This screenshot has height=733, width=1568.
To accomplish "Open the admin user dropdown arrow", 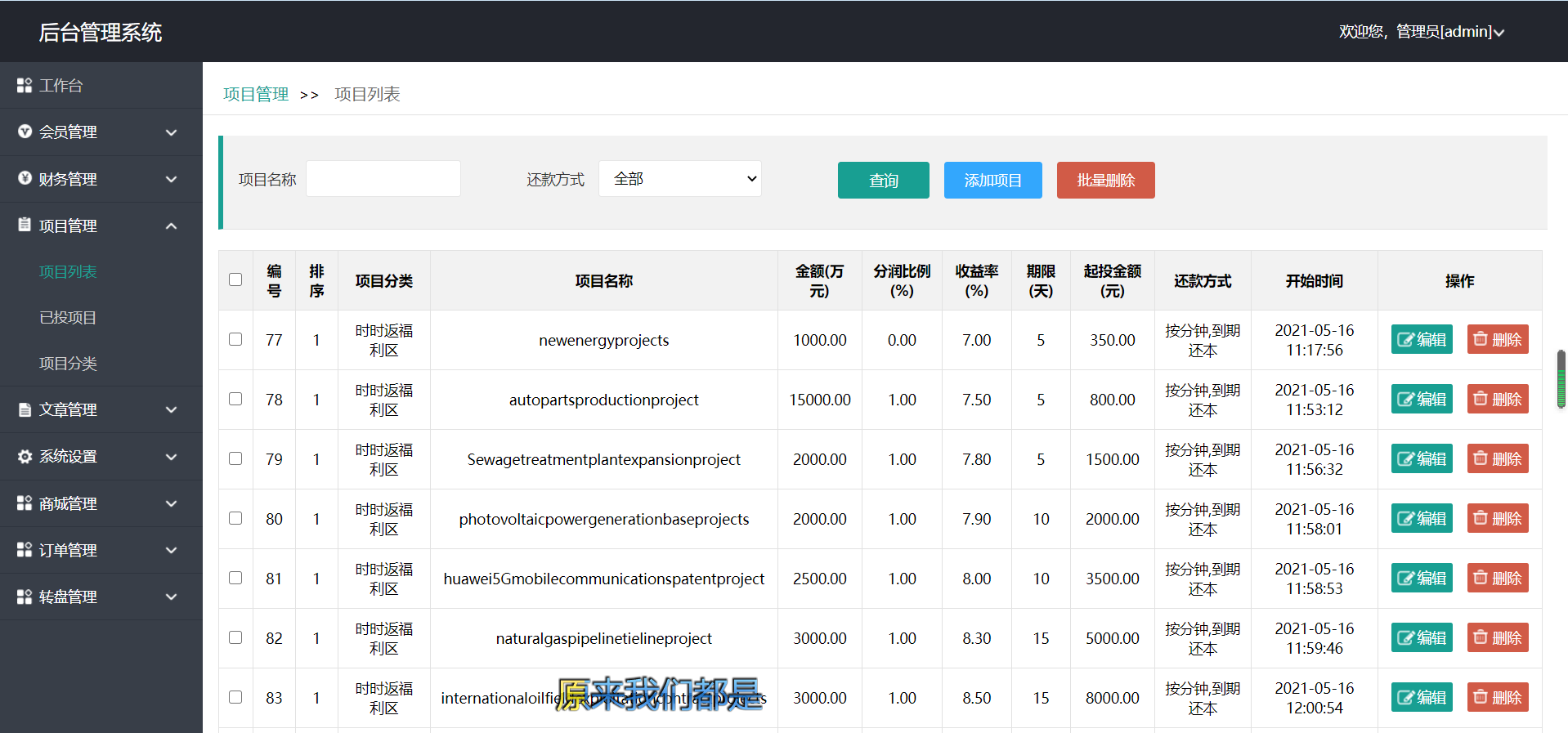I will (1499, 33).
